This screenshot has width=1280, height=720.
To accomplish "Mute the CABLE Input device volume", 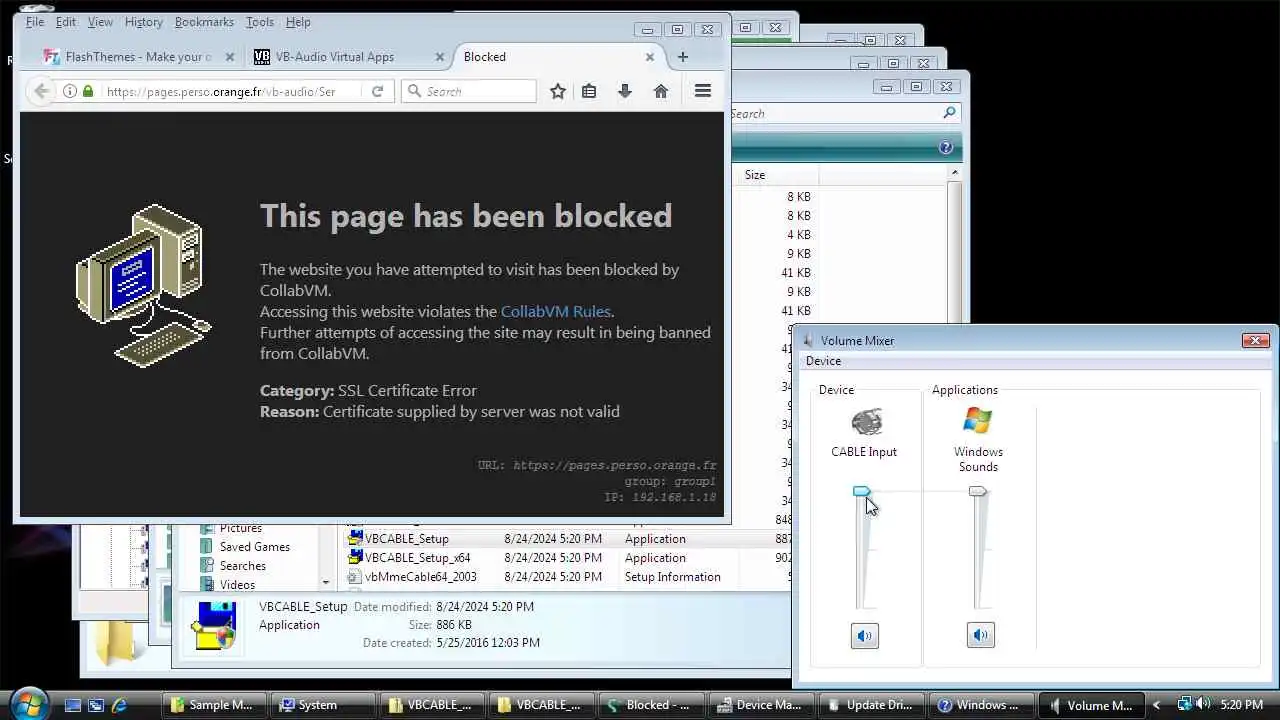I will click(864, 635).
